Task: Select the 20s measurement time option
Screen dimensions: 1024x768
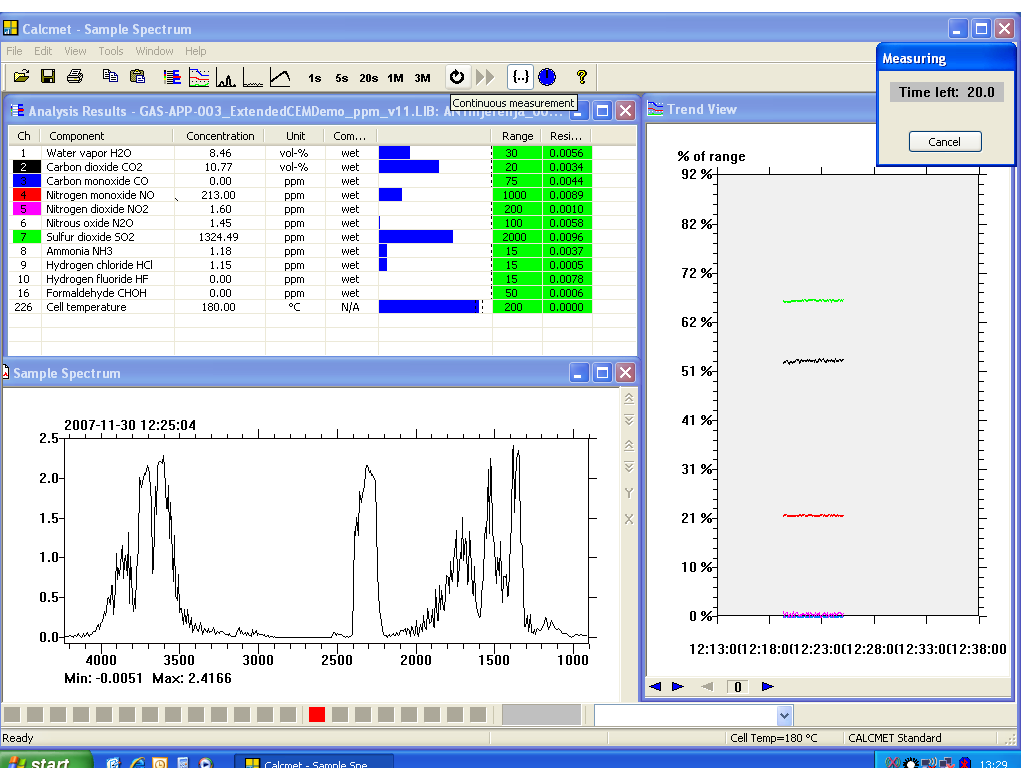Action: tap(369, 77)
